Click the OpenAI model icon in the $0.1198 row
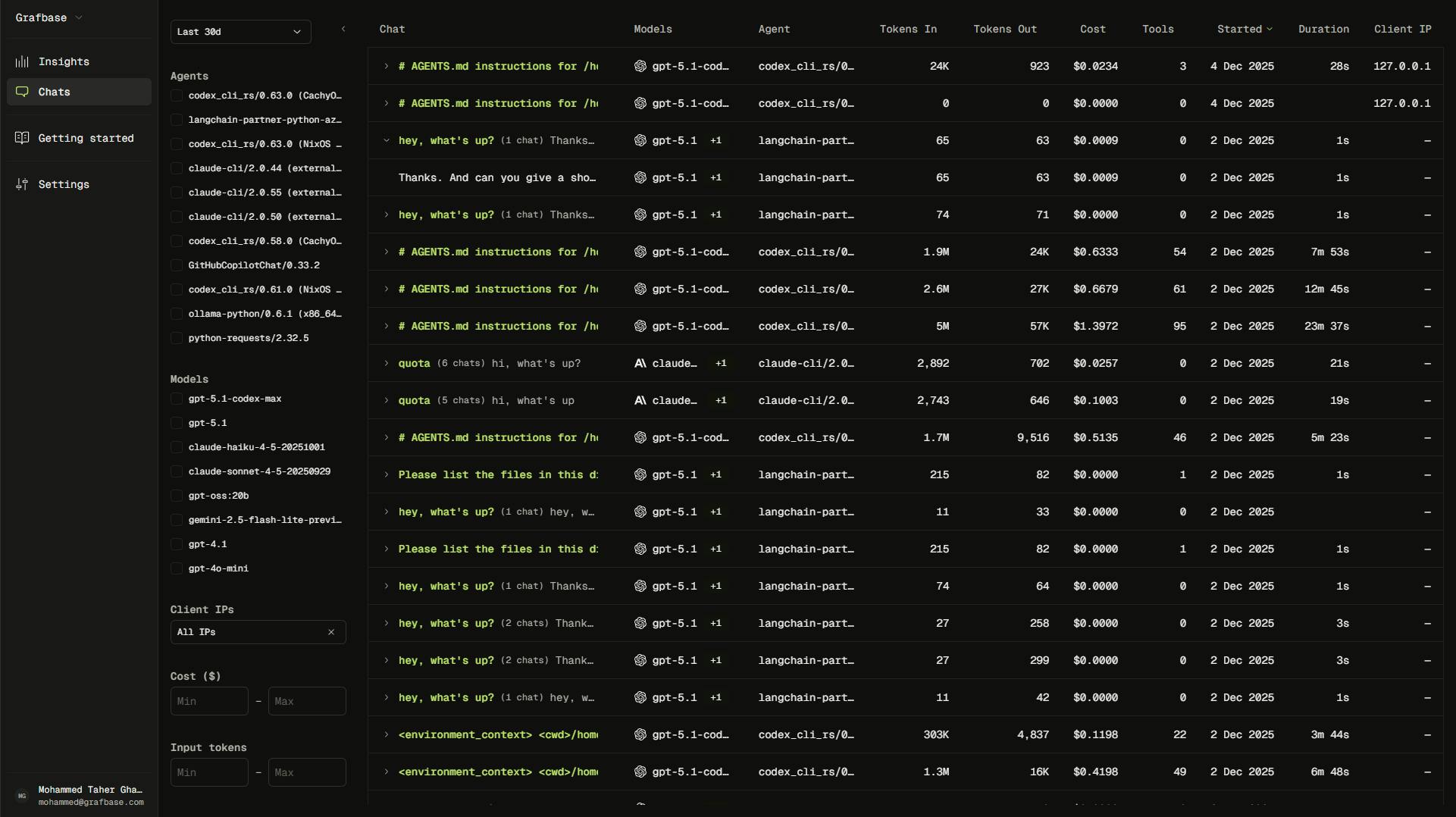The width and height of the screenshot is (1456, 817). coord(640,734)
